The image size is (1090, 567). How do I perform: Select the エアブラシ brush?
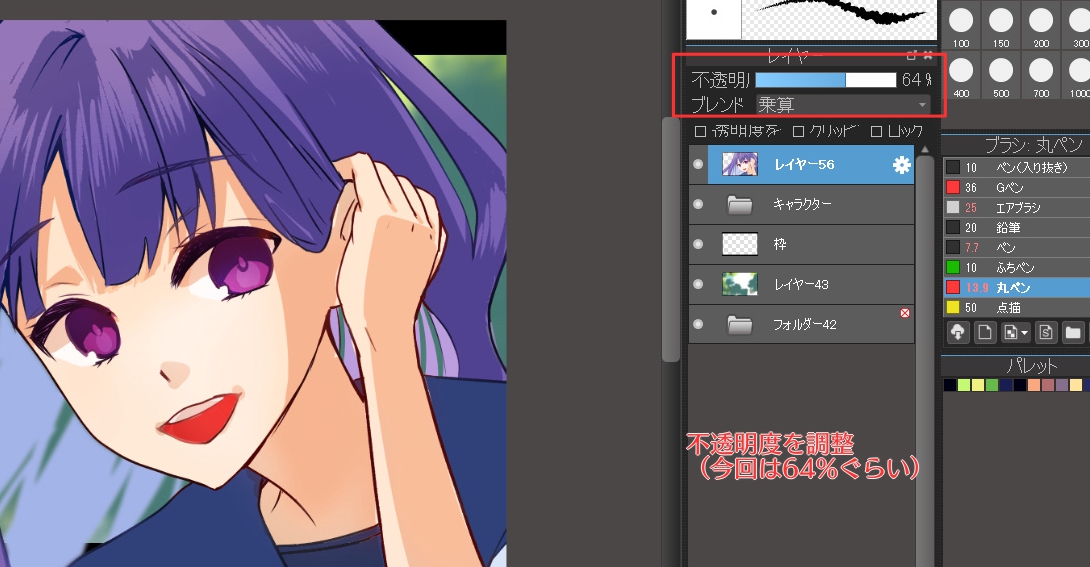[1016, 208]
